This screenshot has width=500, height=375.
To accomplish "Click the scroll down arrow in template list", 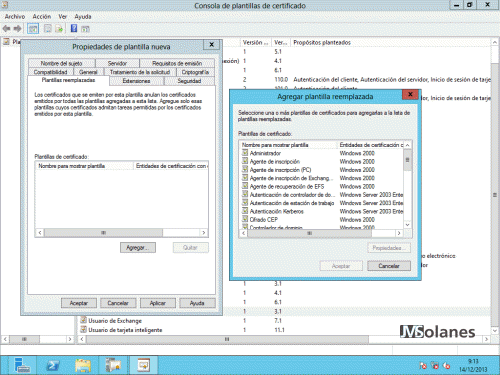I will 407,225.
